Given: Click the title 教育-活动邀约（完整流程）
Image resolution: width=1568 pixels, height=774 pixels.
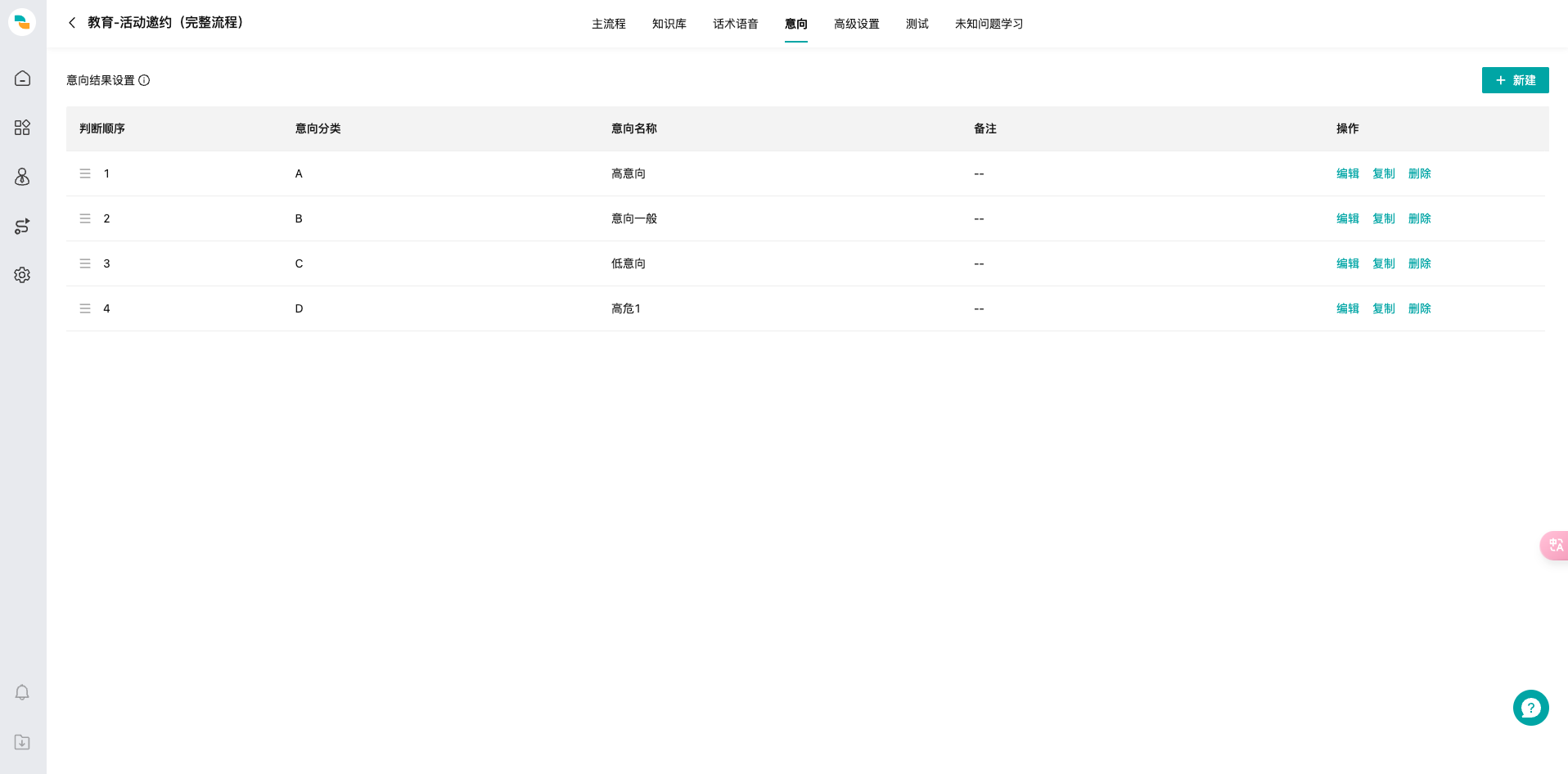Looking at the screenshot, I should pyautogui.click(x=166, y=23).
